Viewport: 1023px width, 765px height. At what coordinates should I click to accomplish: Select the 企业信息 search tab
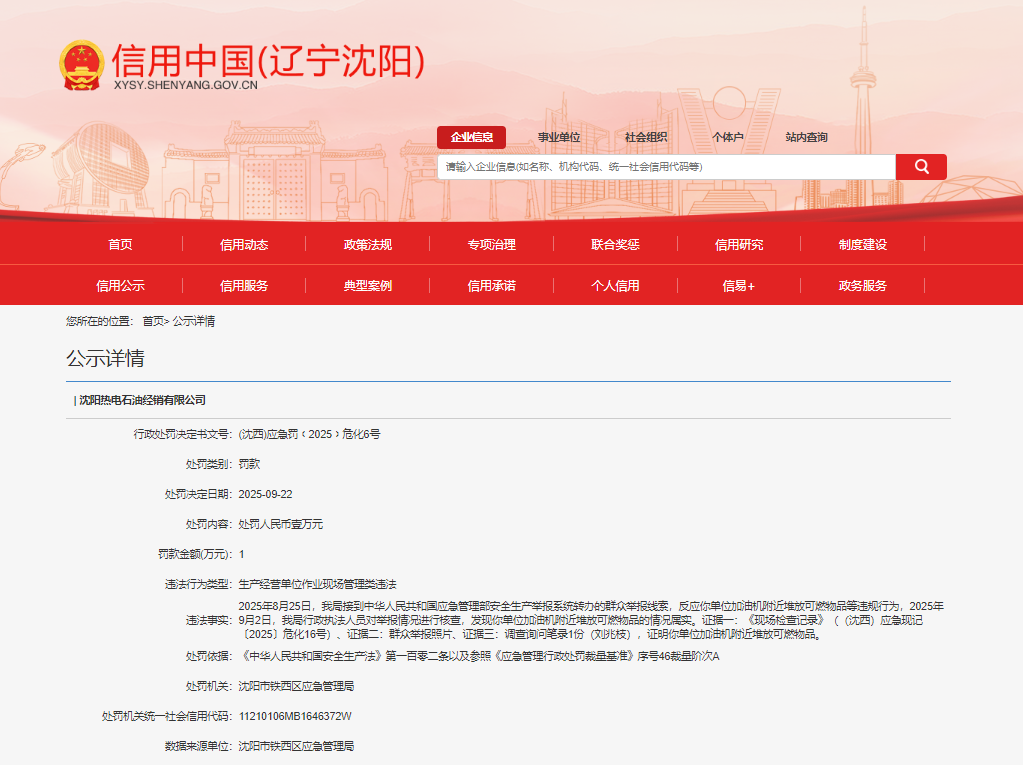click(x=471, y=138)
